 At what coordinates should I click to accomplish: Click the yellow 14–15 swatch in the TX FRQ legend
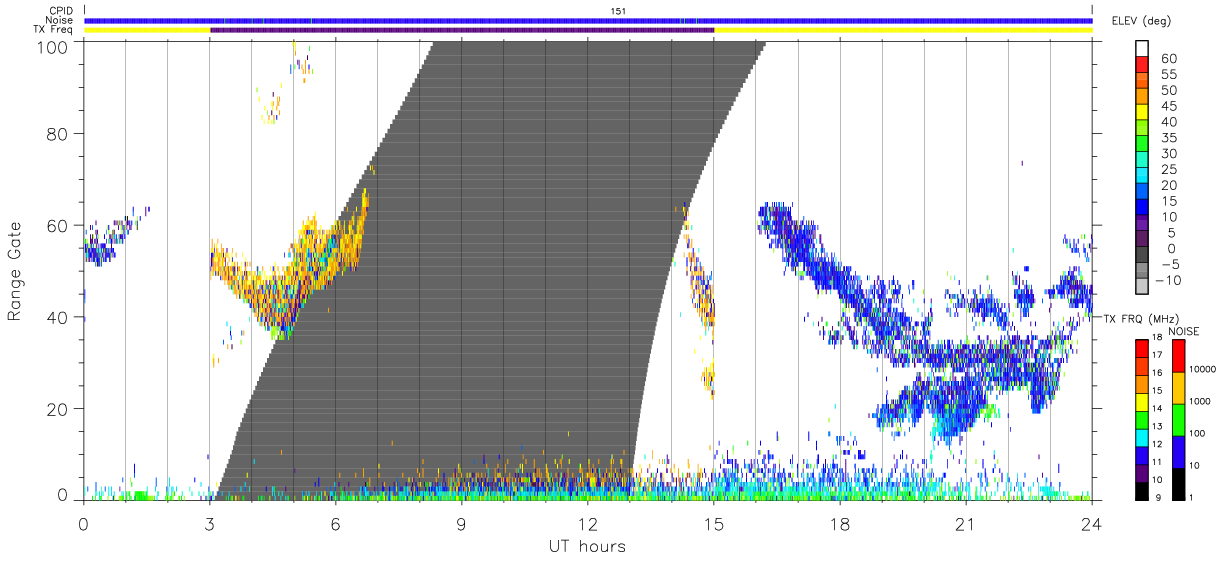pos(1142,400)
